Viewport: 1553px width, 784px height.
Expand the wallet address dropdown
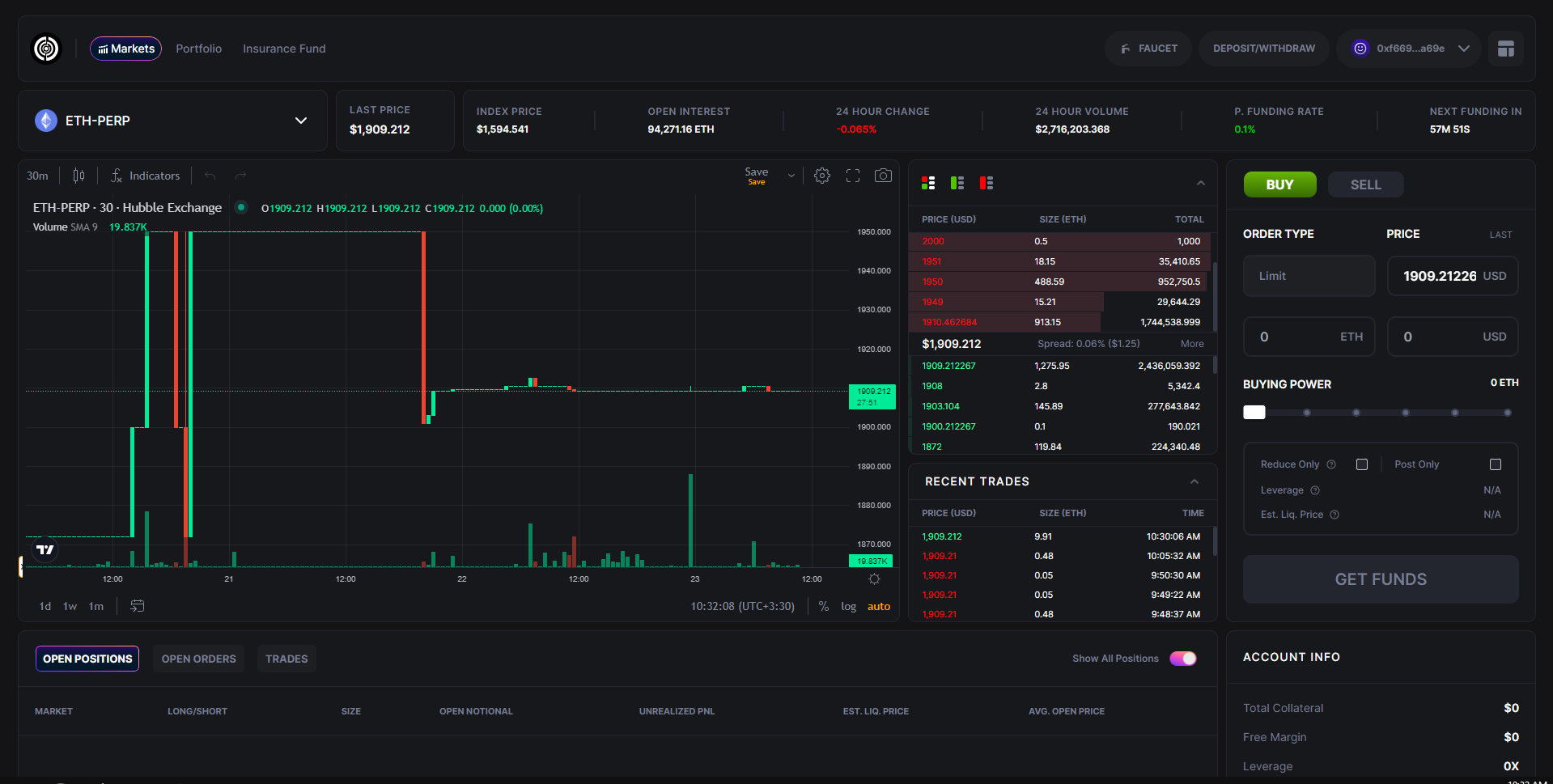pyautogui.click(x=1464, y=49)
